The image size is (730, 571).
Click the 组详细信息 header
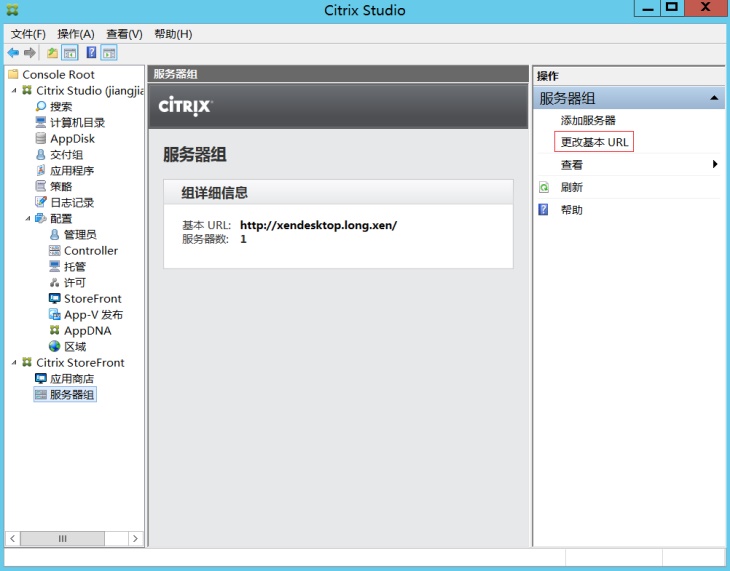[x=214, y=192]
